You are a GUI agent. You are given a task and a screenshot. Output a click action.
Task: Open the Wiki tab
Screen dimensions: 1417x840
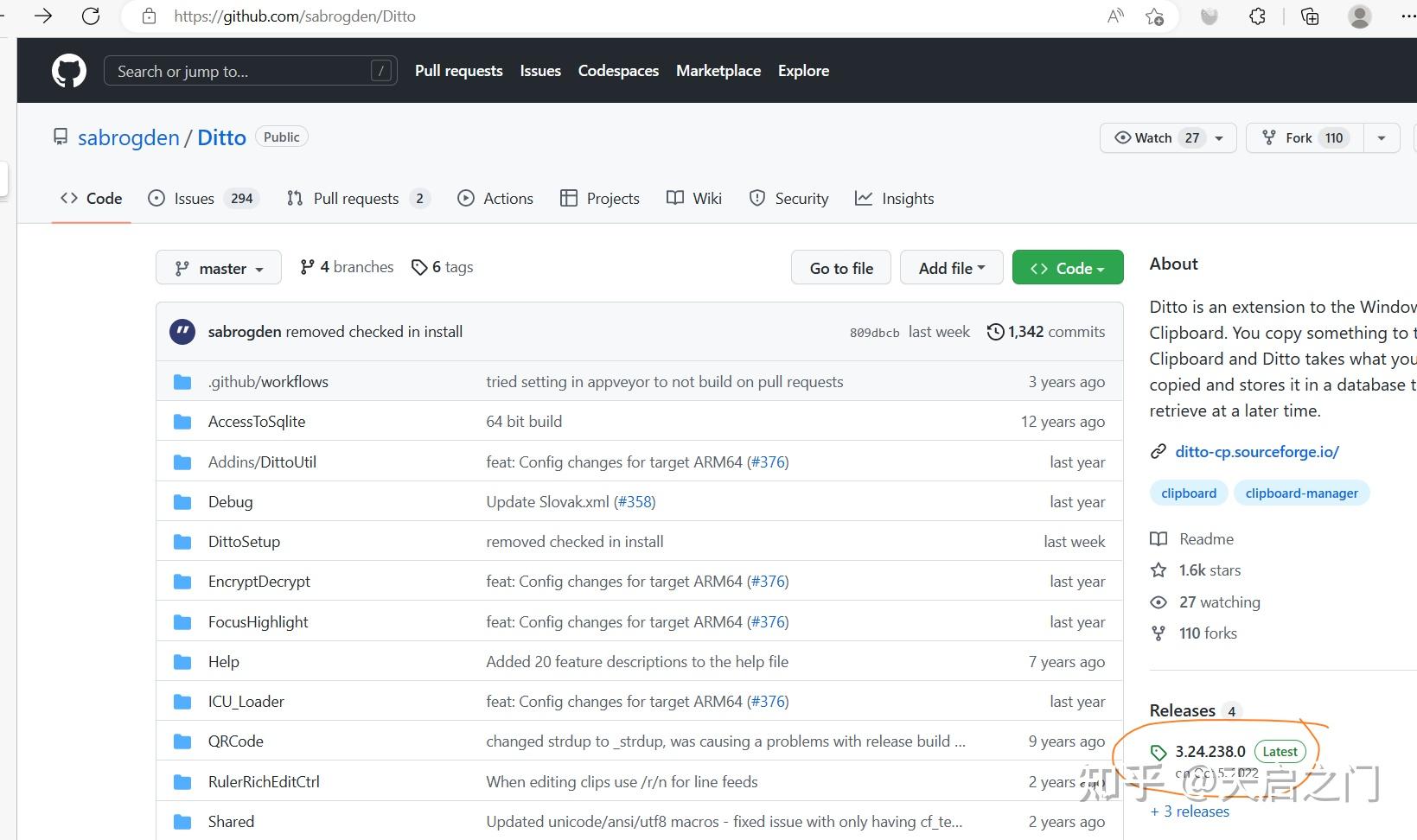[694, 199]
